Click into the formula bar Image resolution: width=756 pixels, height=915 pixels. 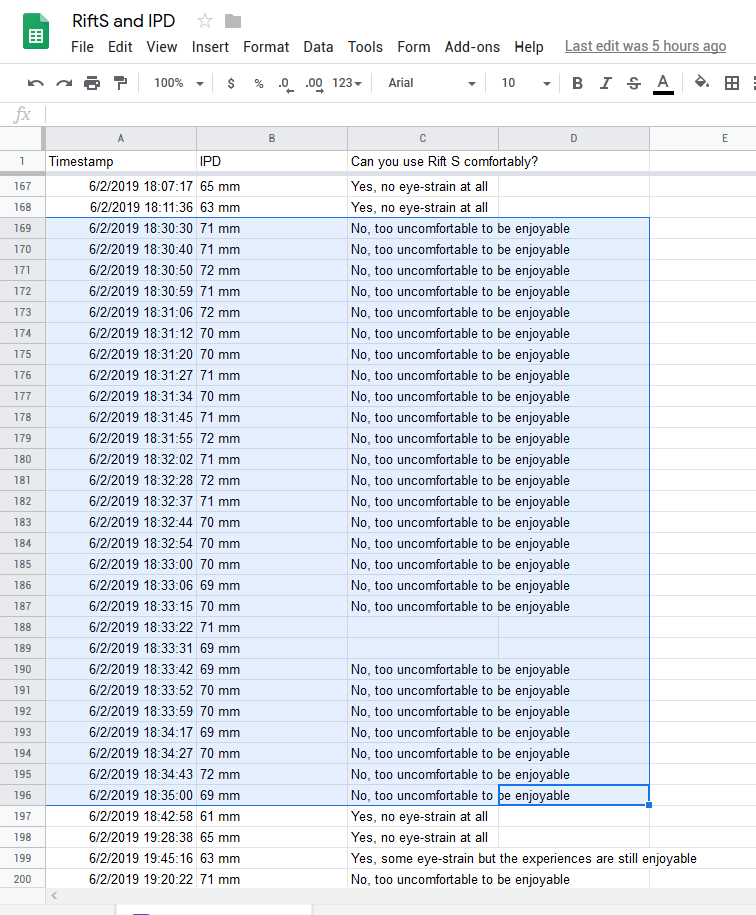click(x=400, y=114)
